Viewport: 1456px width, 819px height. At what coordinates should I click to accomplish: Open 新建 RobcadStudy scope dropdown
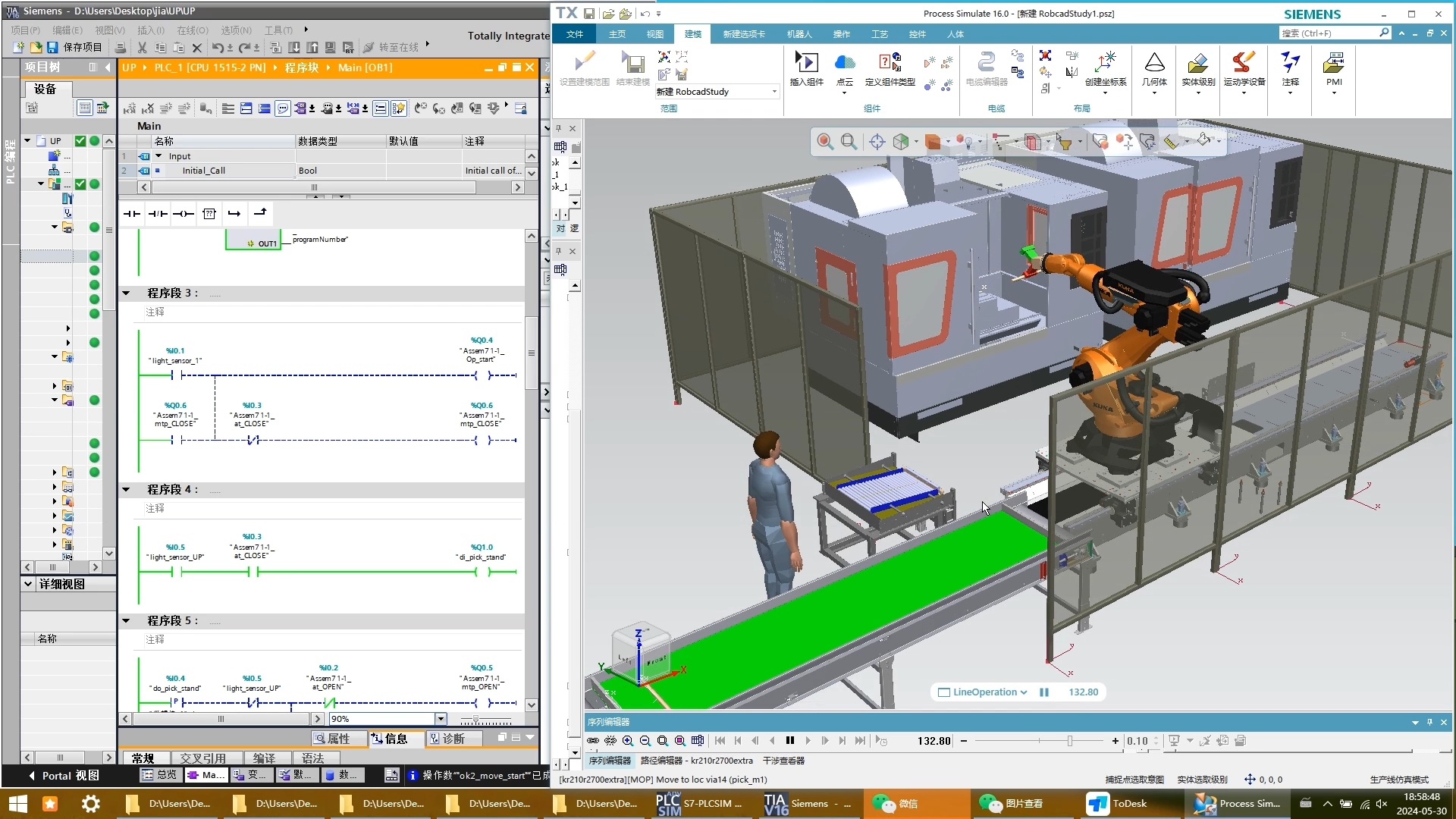(x=774, y=92)
